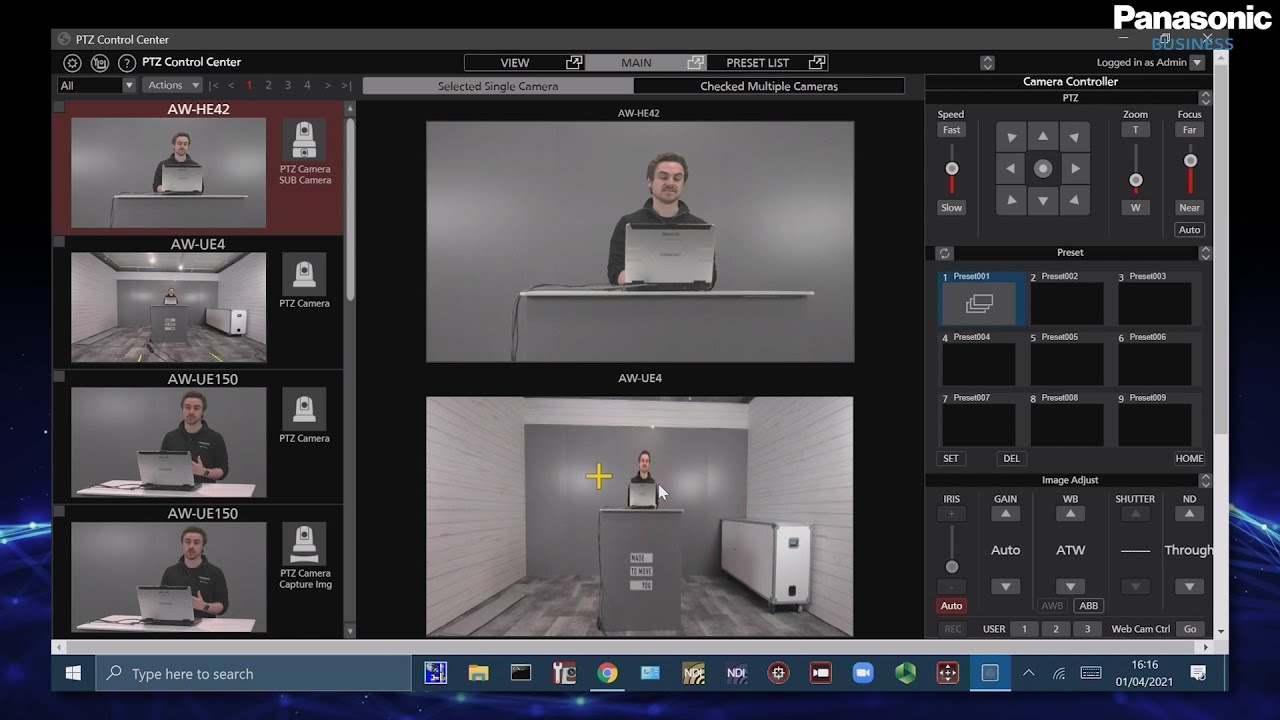Screen dimensions: 1280x720
Task: Click the HOME preset button
Action: pos(1189,459)
